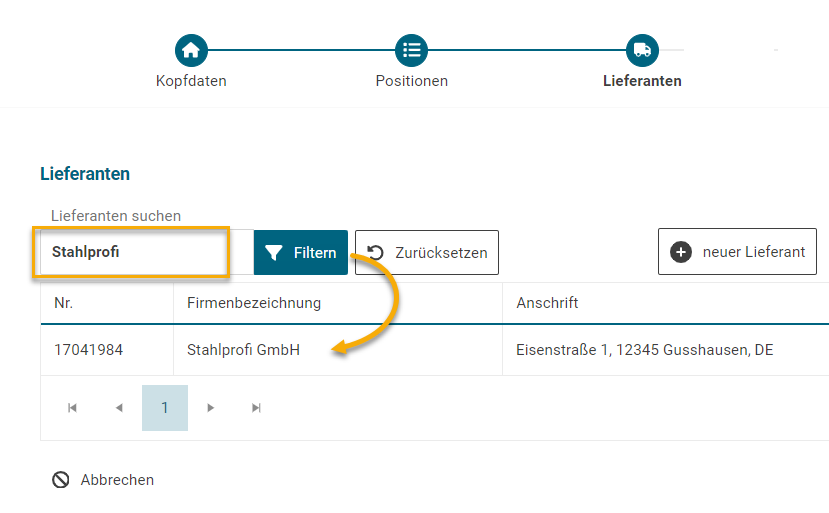Click the Abbrechen cancel icon

pyautogui.click(x=61, y=480)
